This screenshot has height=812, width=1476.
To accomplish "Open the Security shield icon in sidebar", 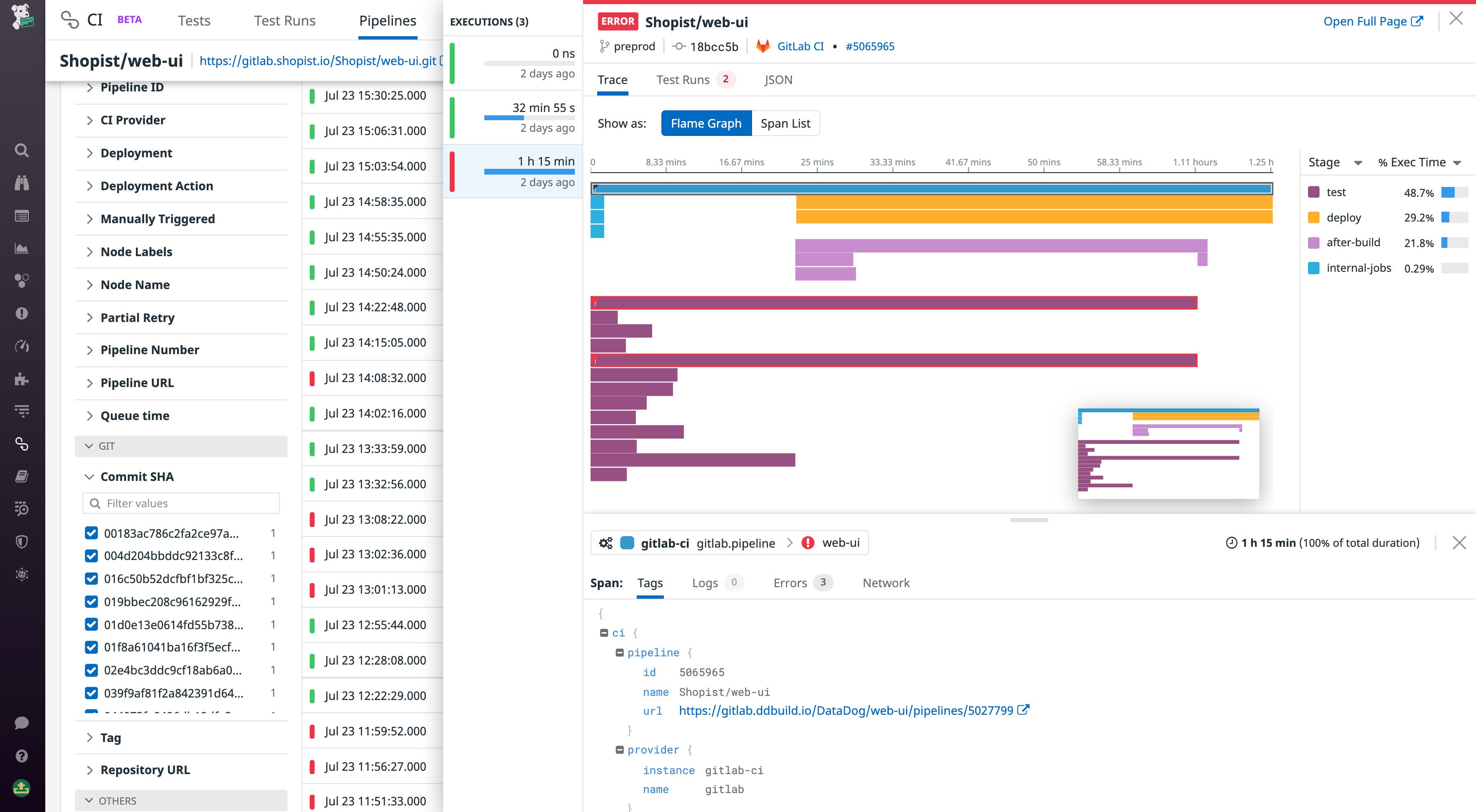I will tap(21, 541).
